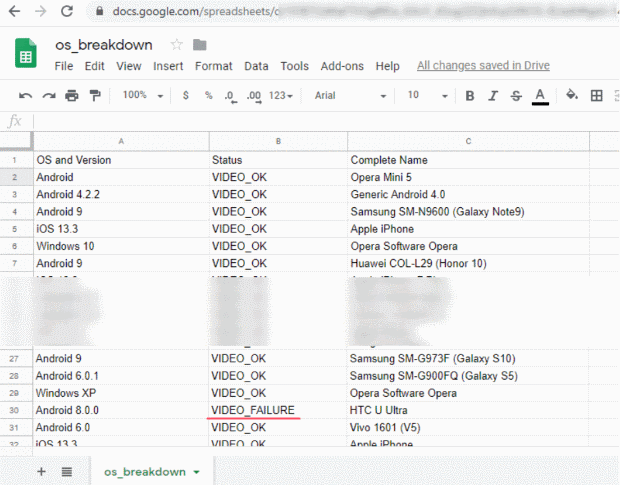This screenshot has width=620, height=485.
Task: Star the os_breakdown document
Action: [x=176, y=45]
